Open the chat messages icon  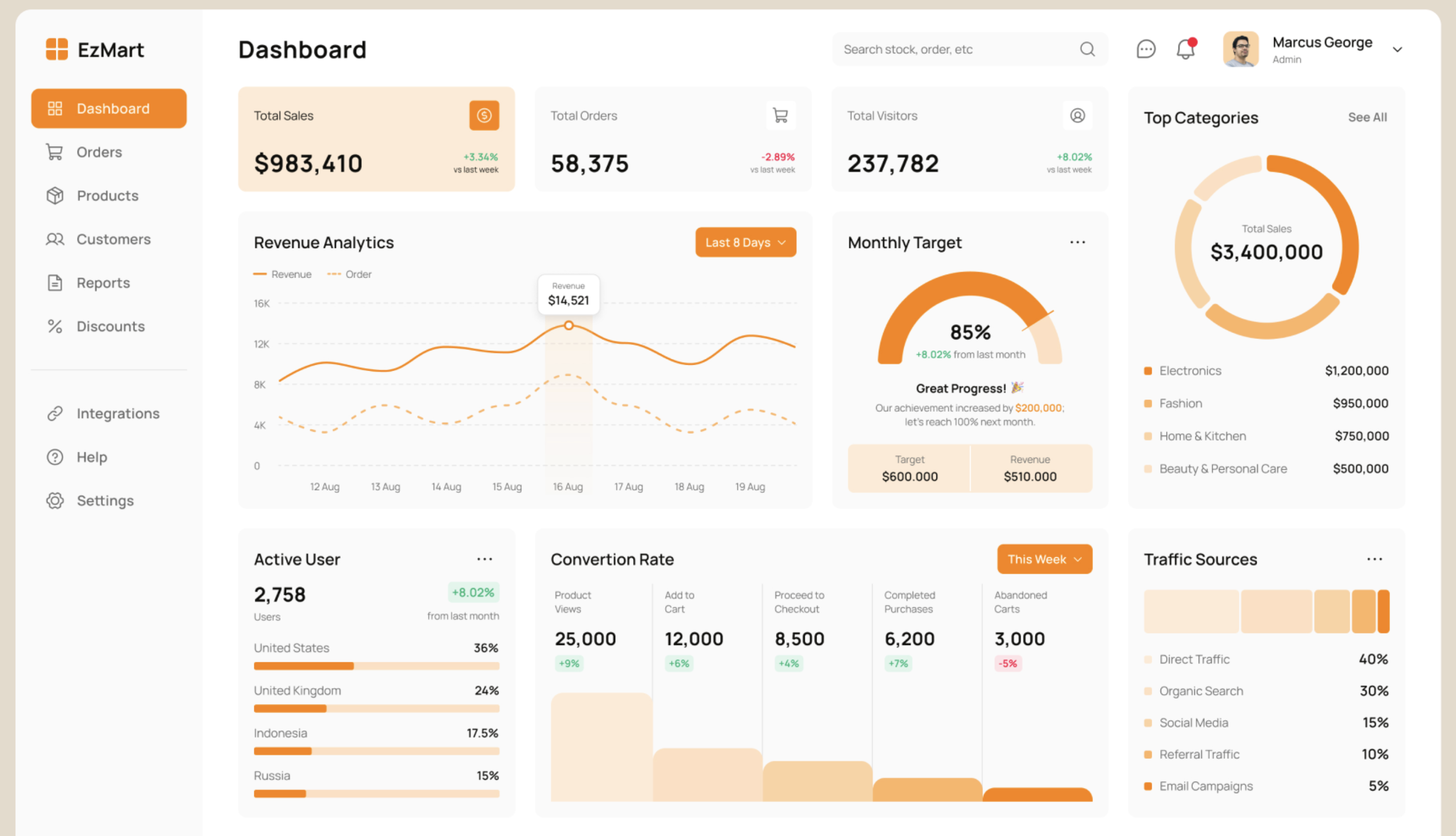[x=1145, y=50]
